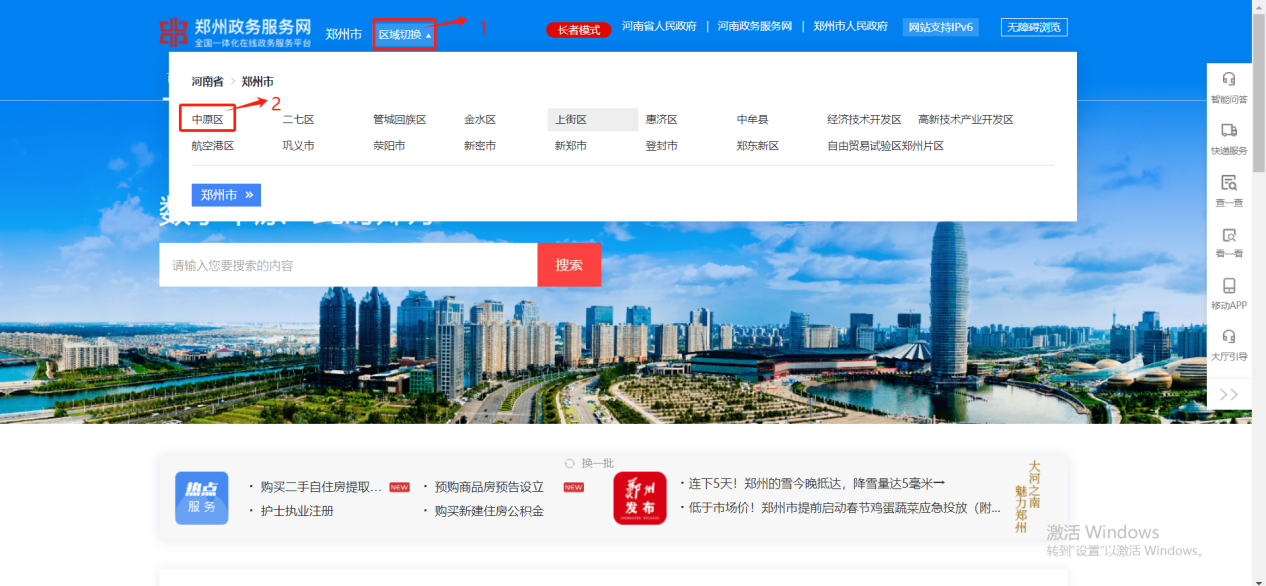This screenshot has width=1266, height=586.
Task: Enable 长者模式 elder mode
Action: pyautogui.click(x=578, y=29)
